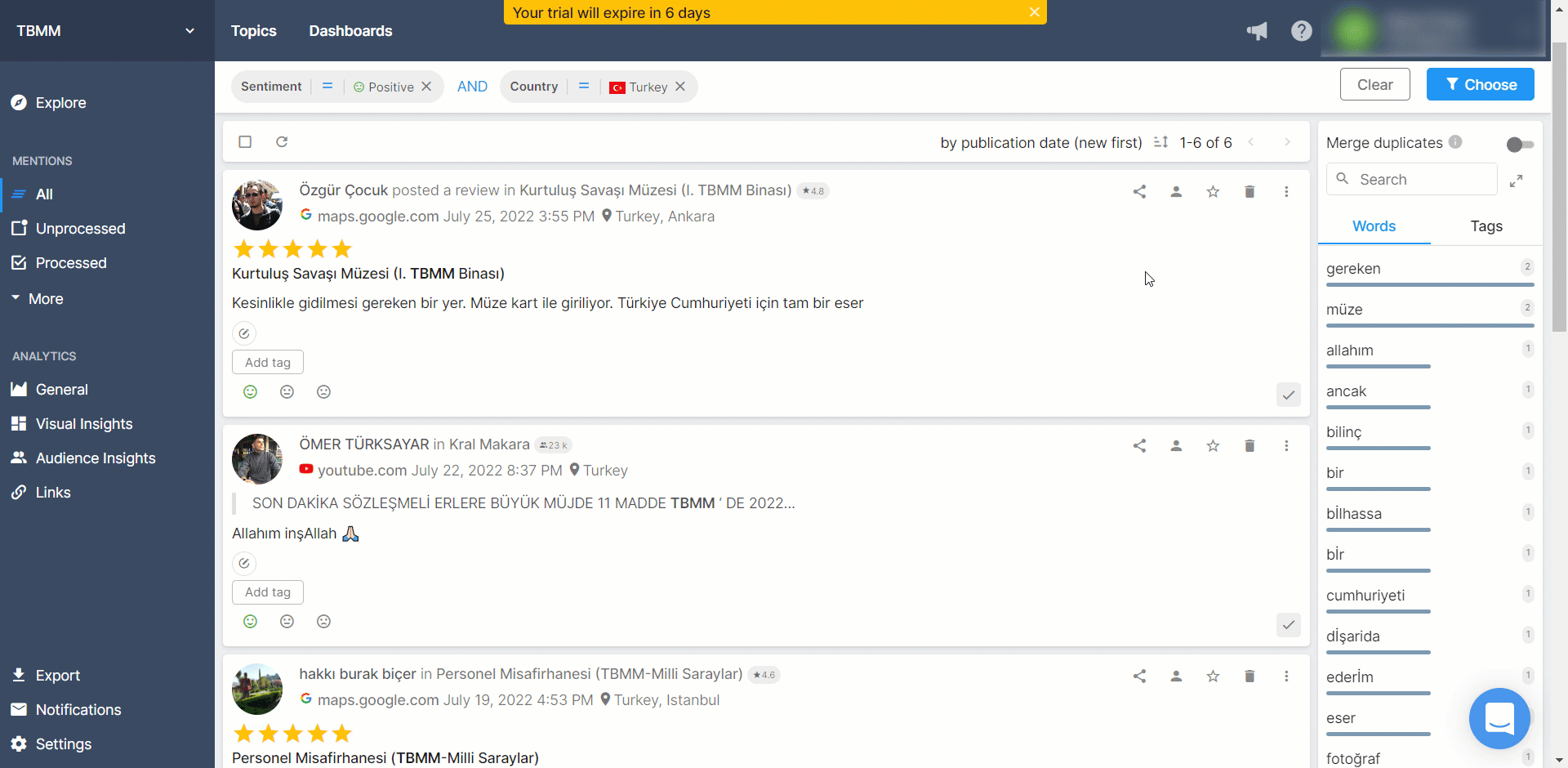The width and height of the screenshot is (1568, 768).
Task: Expand the More mentions section
Action: point(38,299)
